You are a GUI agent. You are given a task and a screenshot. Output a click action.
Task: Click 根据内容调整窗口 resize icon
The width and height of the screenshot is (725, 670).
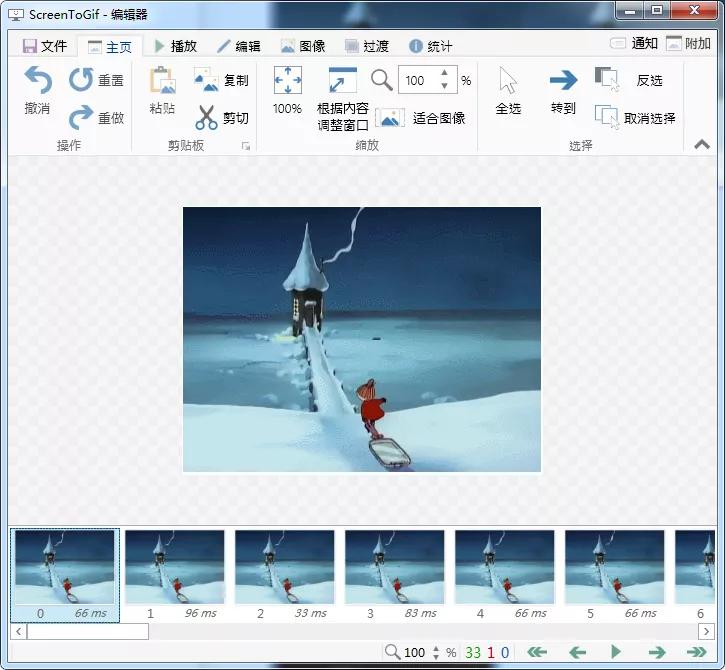342,82
